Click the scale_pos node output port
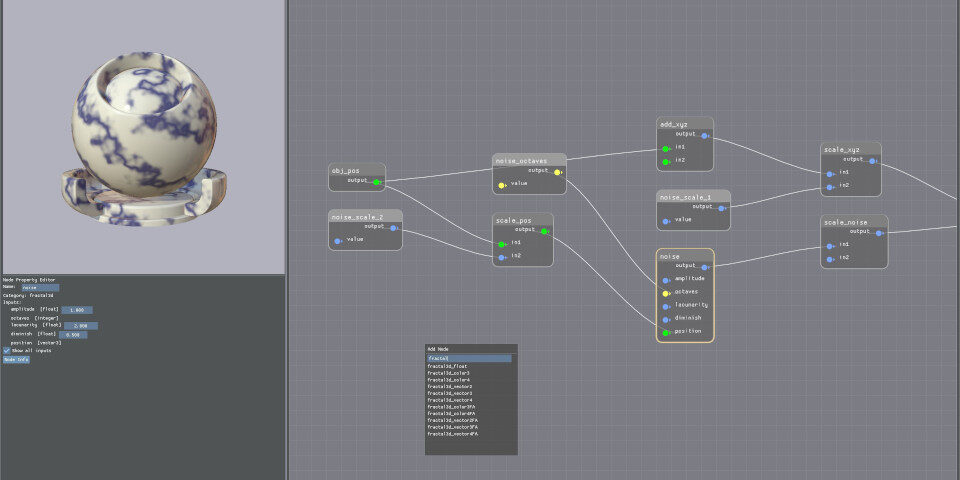This screenshot has height=480, width=960. [544, 230]
